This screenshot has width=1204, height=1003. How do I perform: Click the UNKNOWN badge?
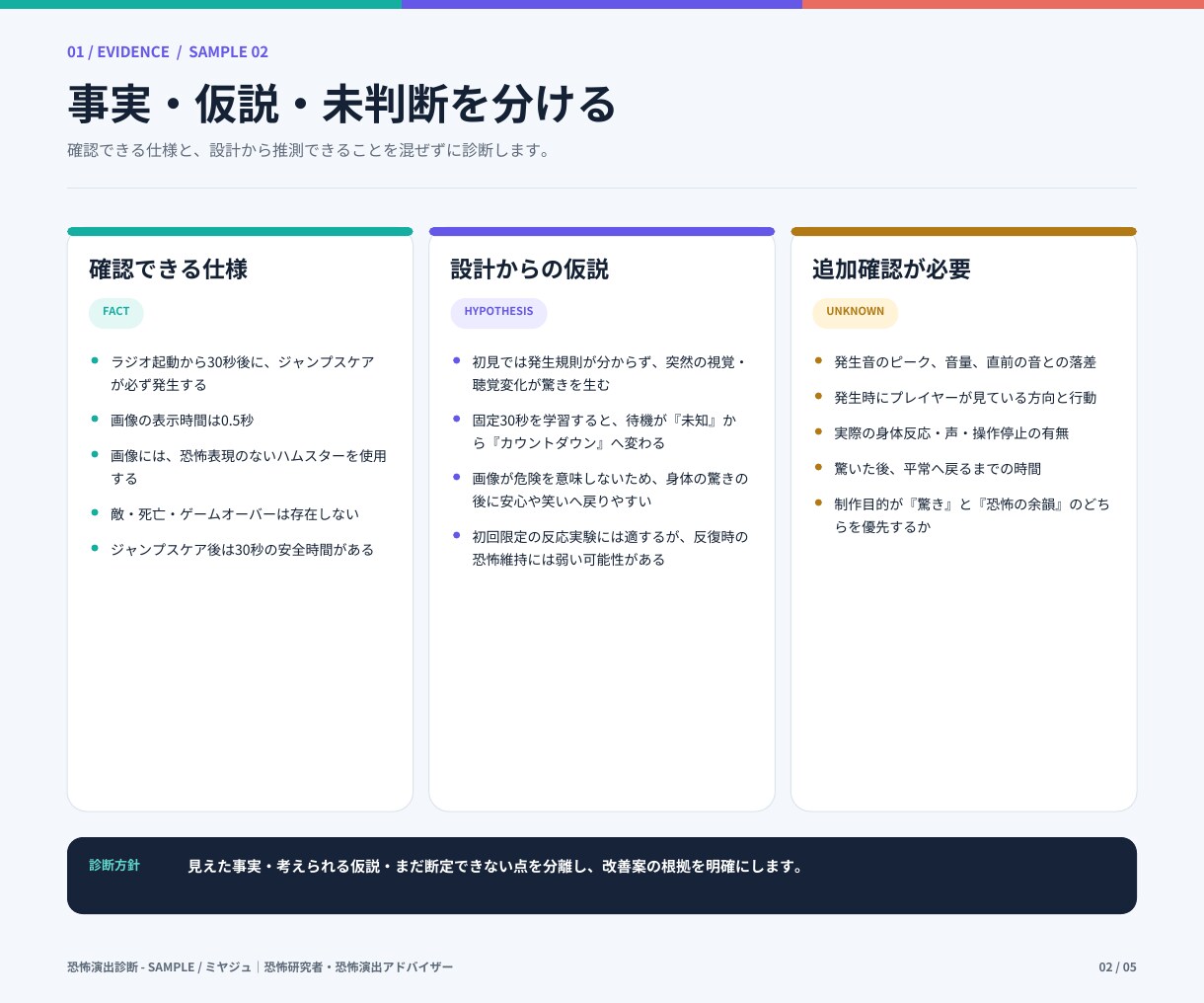click(x=856, y=312)
